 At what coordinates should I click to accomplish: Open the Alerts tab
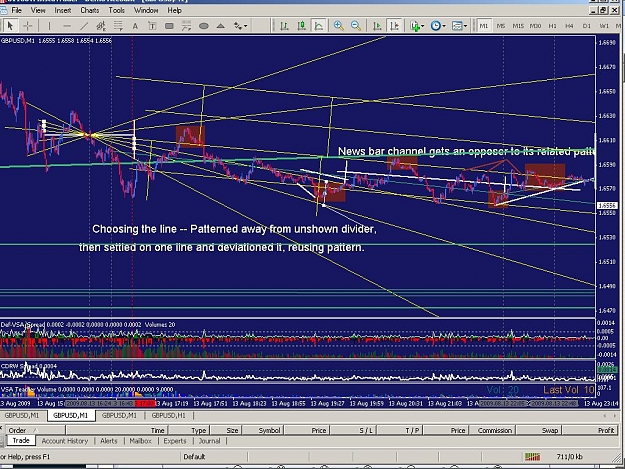point(108,441)
